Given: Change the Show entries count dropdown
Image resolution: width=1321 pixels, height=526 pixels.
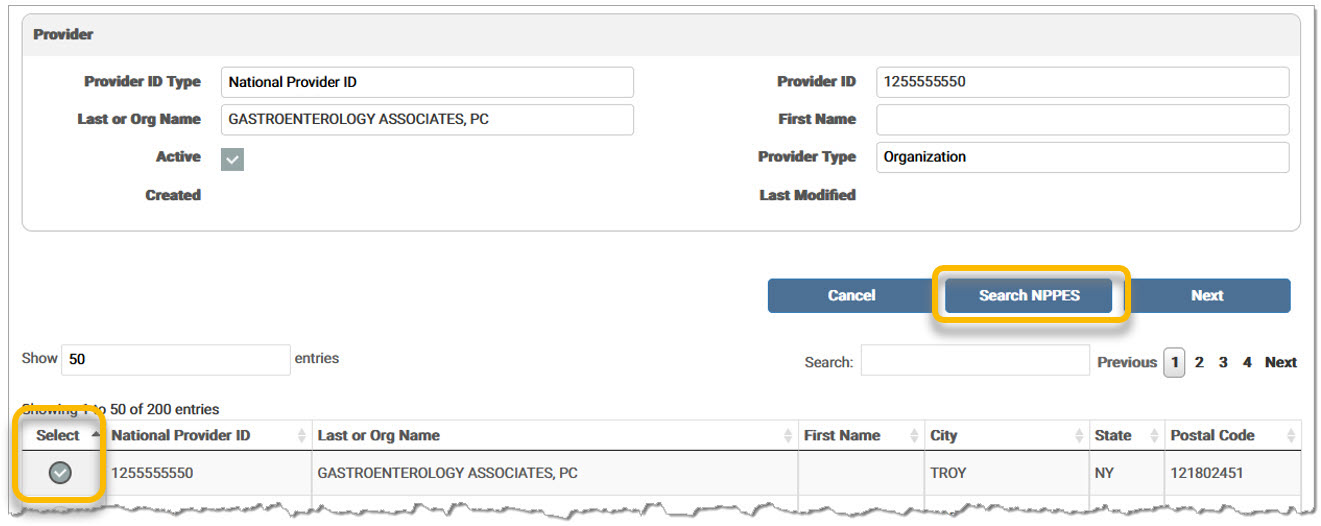Looking at the screenshot, I should [176, 360].
